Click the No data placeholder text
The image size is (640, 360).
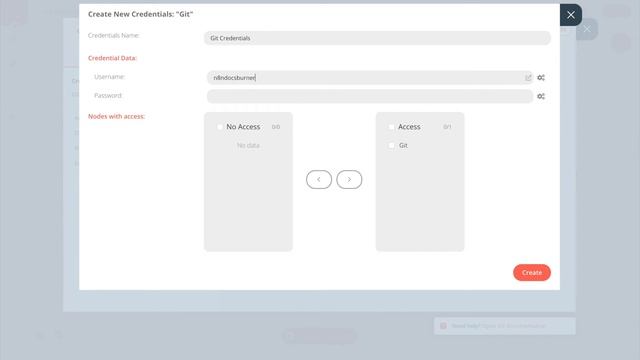pyautogui.click(x=248, y=145)
